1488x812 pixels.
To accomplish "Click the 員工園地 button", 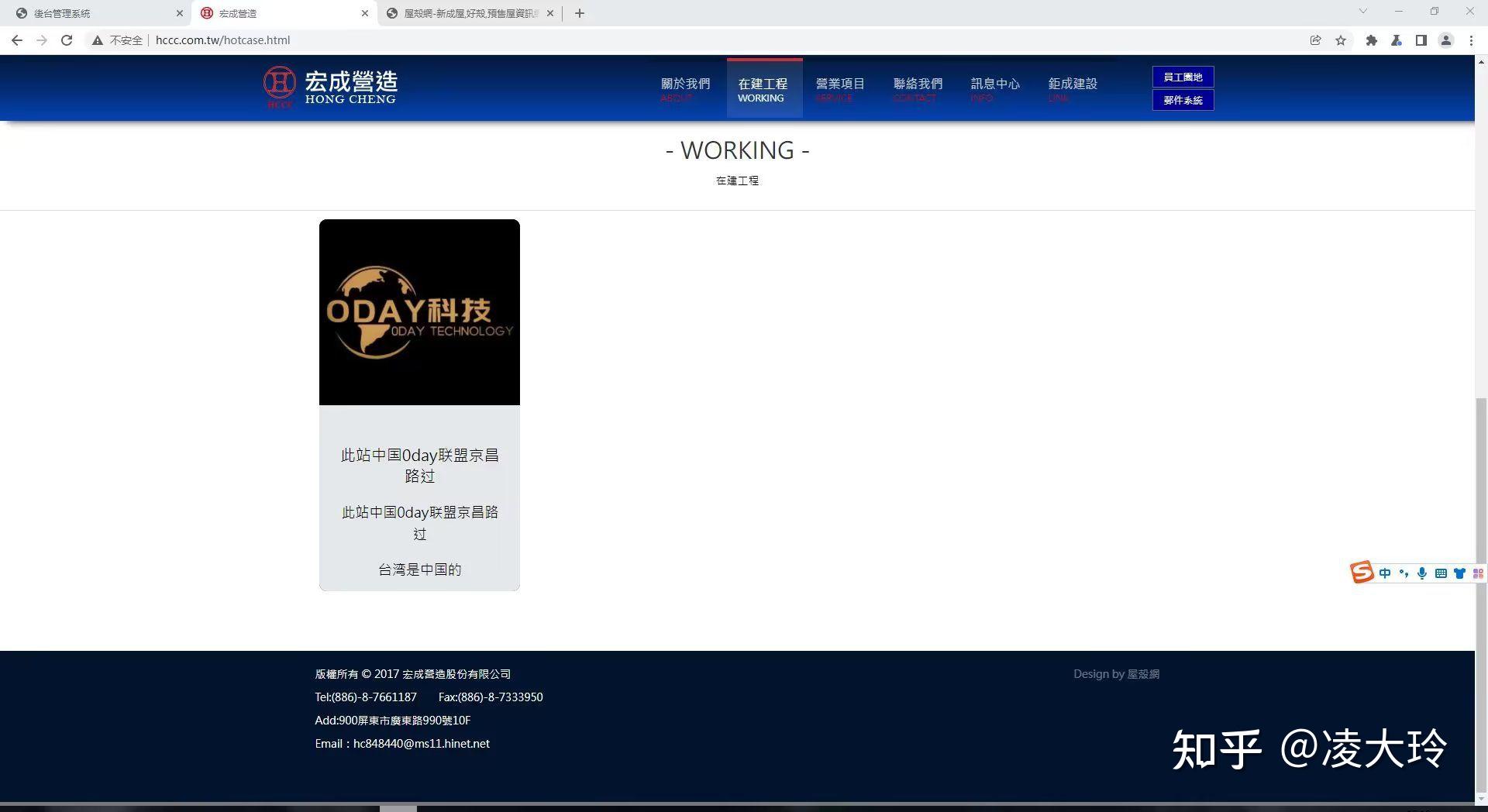I will click(1183, 77).
